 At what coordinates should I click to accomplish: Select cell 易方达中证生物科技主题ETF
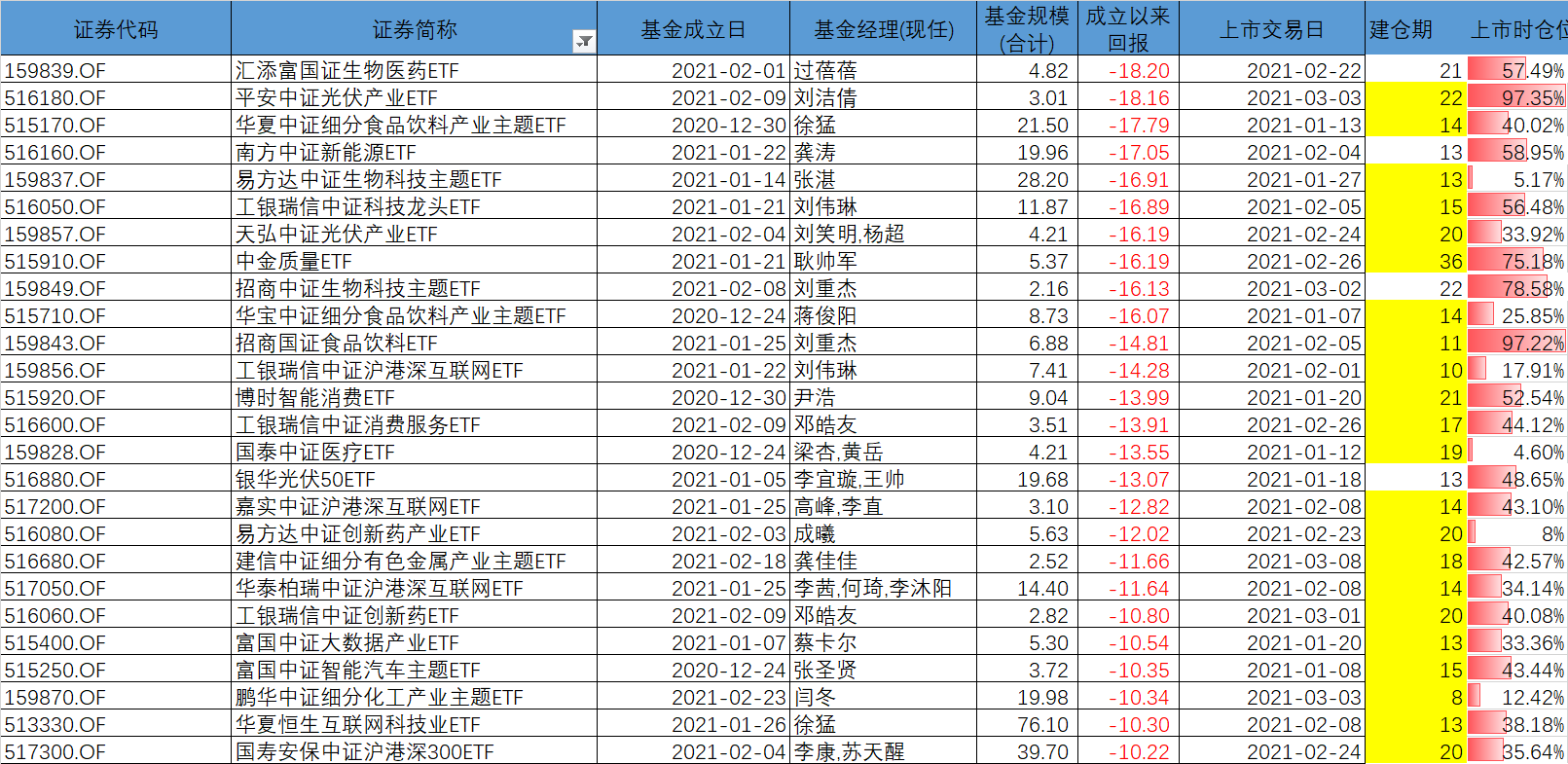tap(414, 179)
